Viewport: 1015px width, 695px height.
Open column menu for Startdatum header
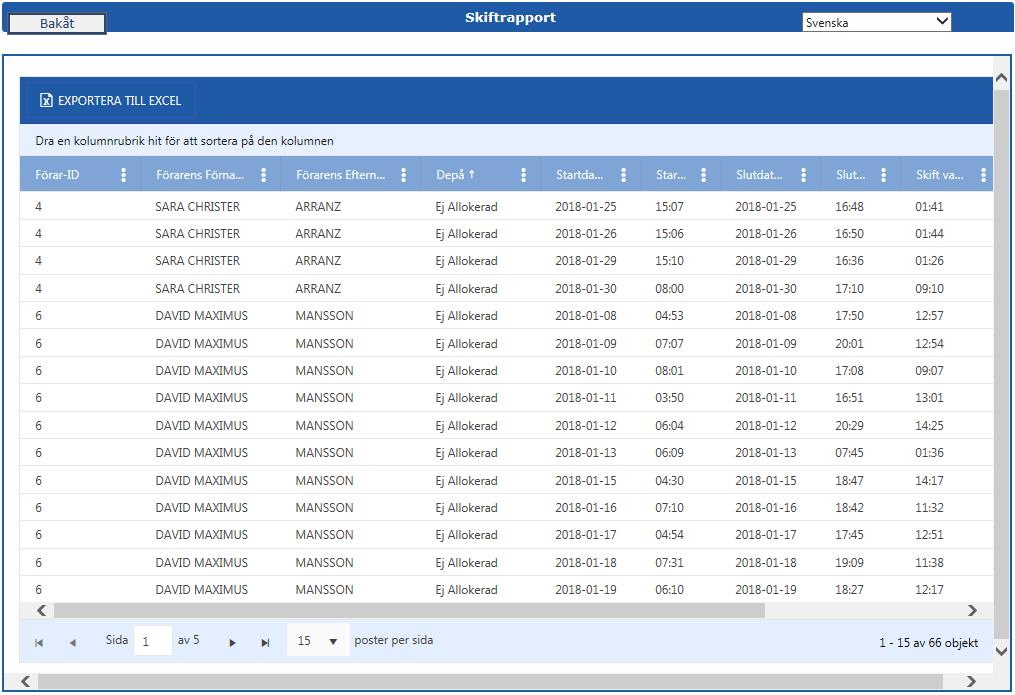[x=623, y=175]
